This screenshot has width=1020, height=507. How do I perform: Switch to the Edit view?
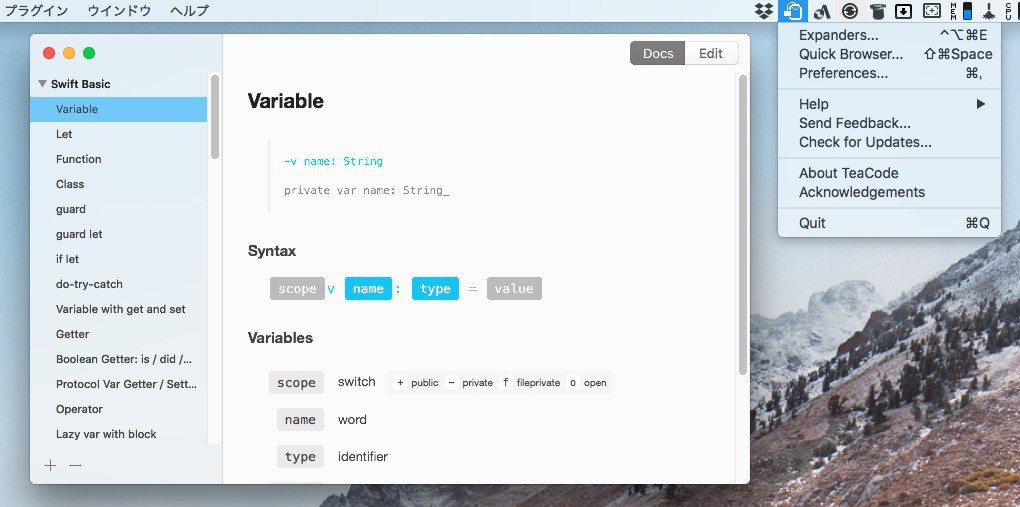(x=711, y=53)
